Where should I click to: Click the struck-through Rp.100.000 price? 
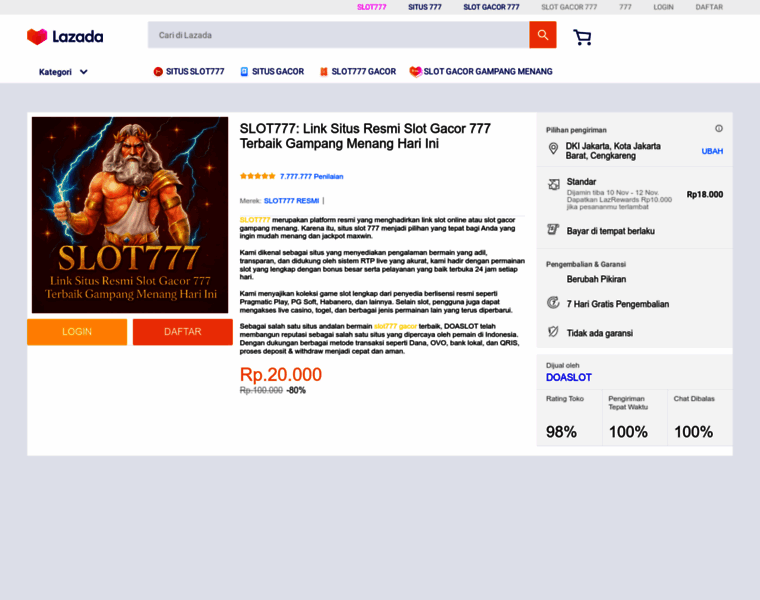pyautogui.click(x=261, y=391)
